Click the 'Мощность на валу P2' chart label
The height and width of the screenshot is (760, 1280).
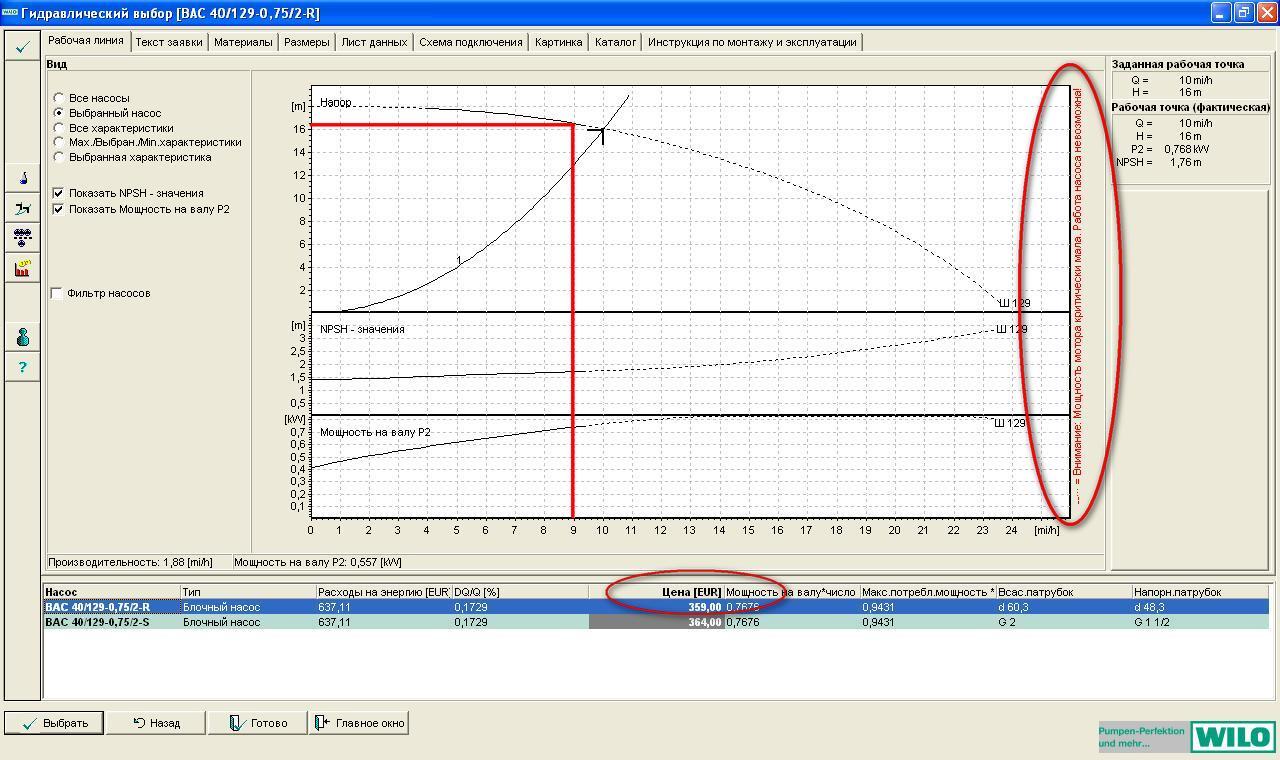(375, 432)
